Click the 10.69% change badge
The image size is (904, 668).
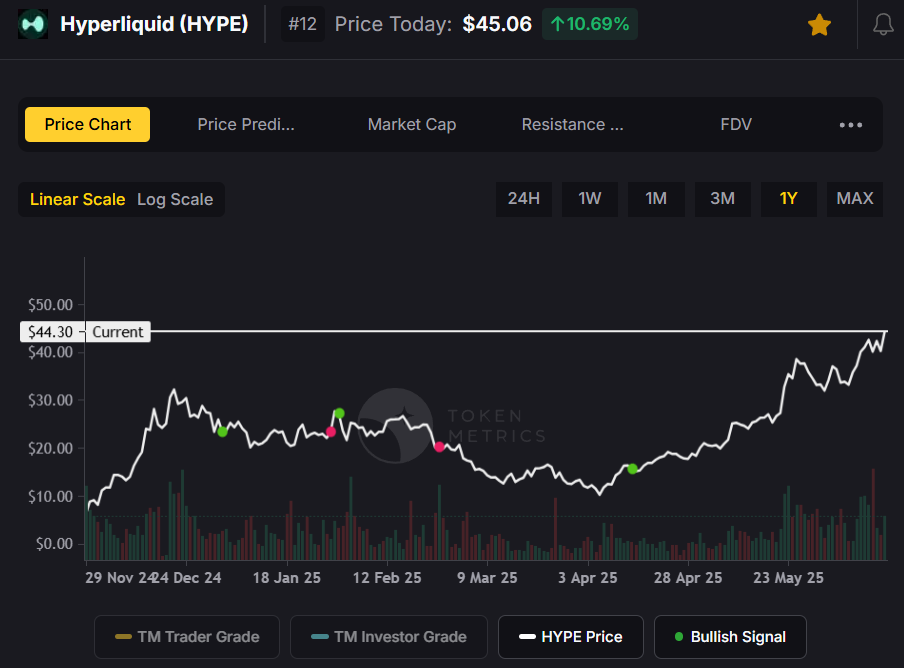click(x=590, y=24)
